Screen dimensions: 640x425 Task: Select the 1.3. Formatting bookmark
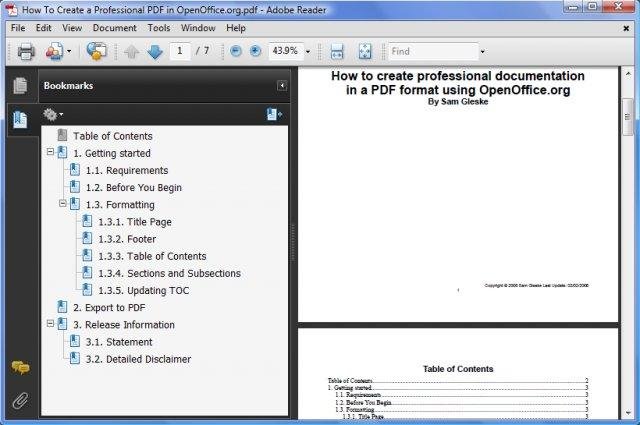coord(120,205)
